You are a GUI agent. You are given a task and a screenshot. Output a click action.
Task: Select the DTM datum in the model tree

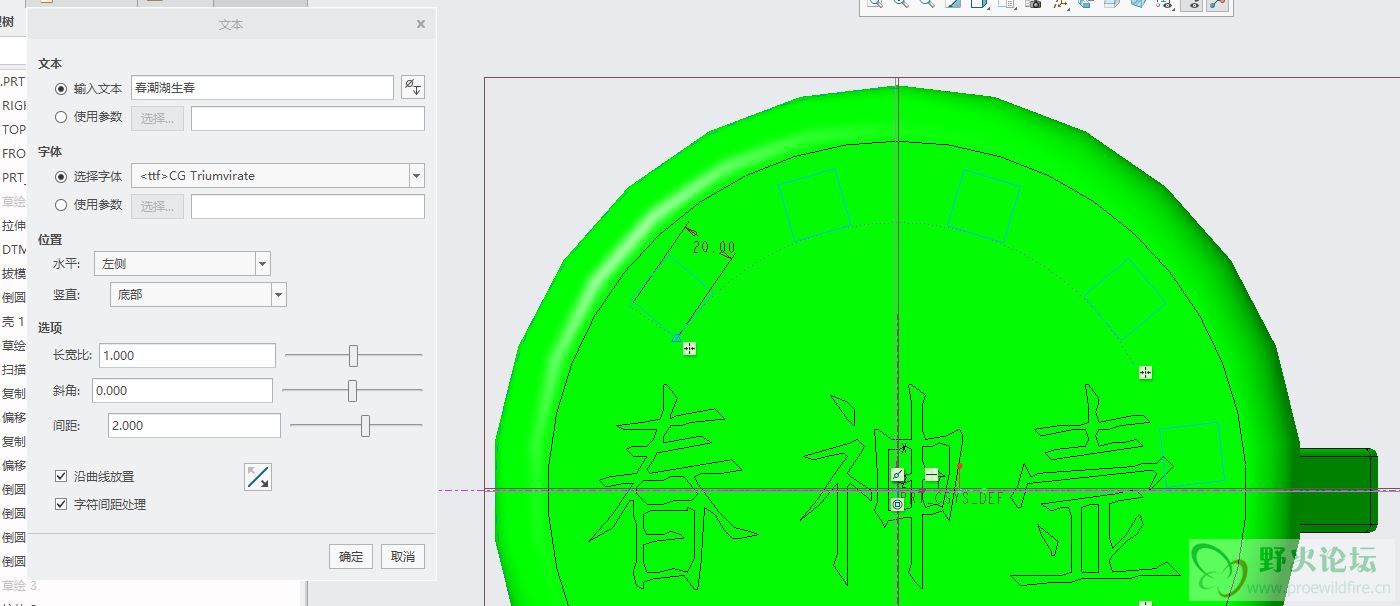(x=13, y=249)
